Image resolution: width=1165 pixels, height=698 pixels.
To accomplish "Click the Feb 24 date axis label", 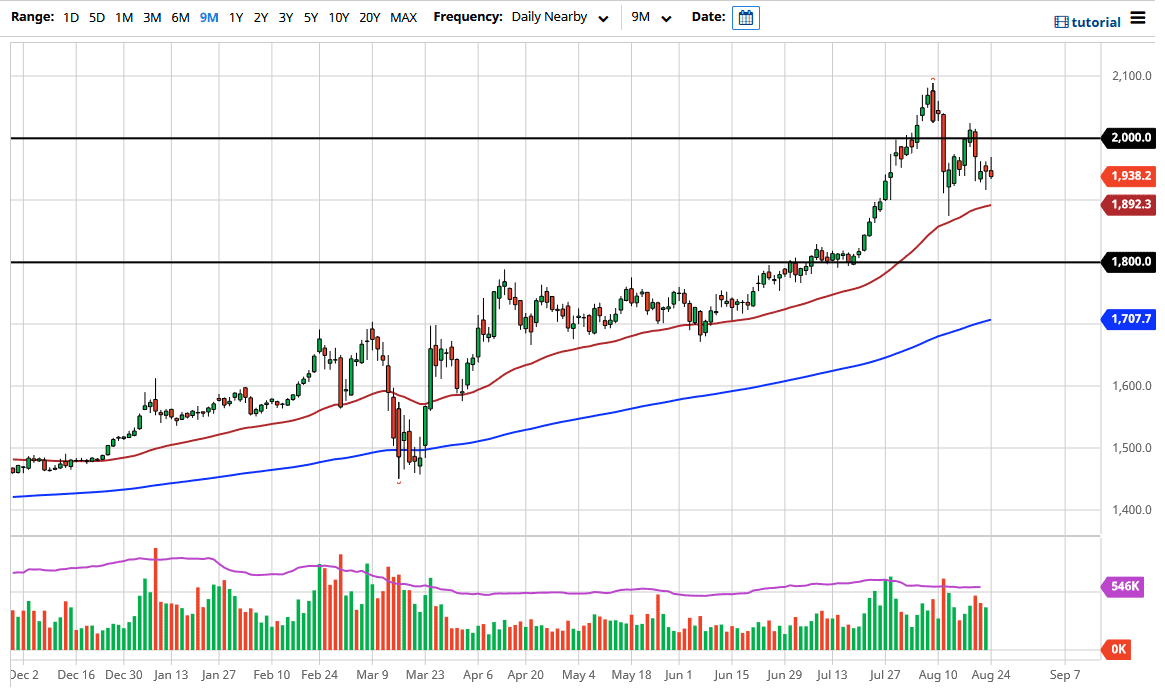I will coord(319,675).
